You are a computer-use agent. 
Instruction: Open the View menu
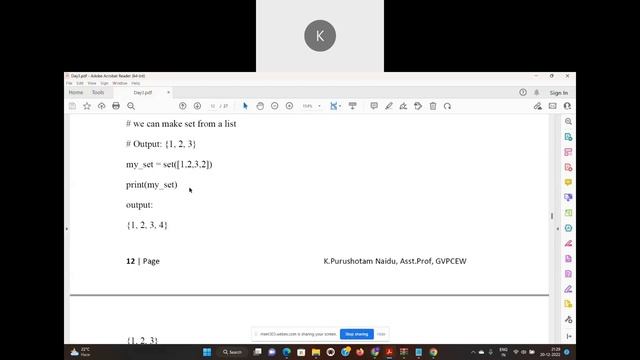(x=92, y=83)
